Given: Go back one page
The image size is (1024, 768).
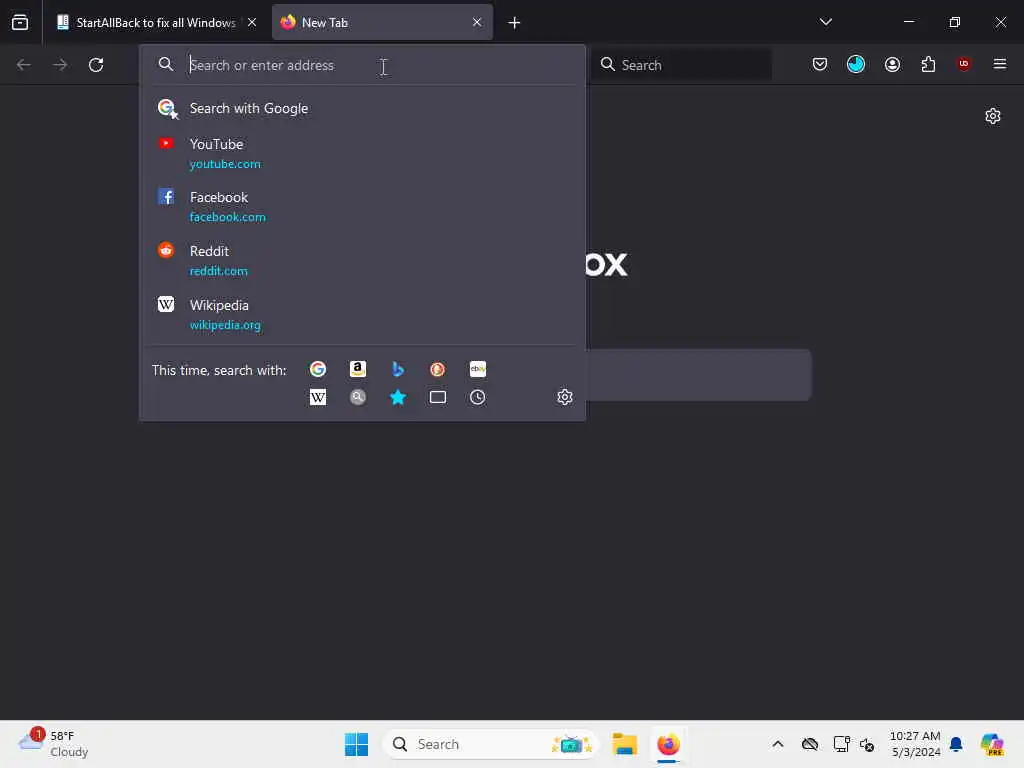Looking at the screenshot, I should point(24,65).
